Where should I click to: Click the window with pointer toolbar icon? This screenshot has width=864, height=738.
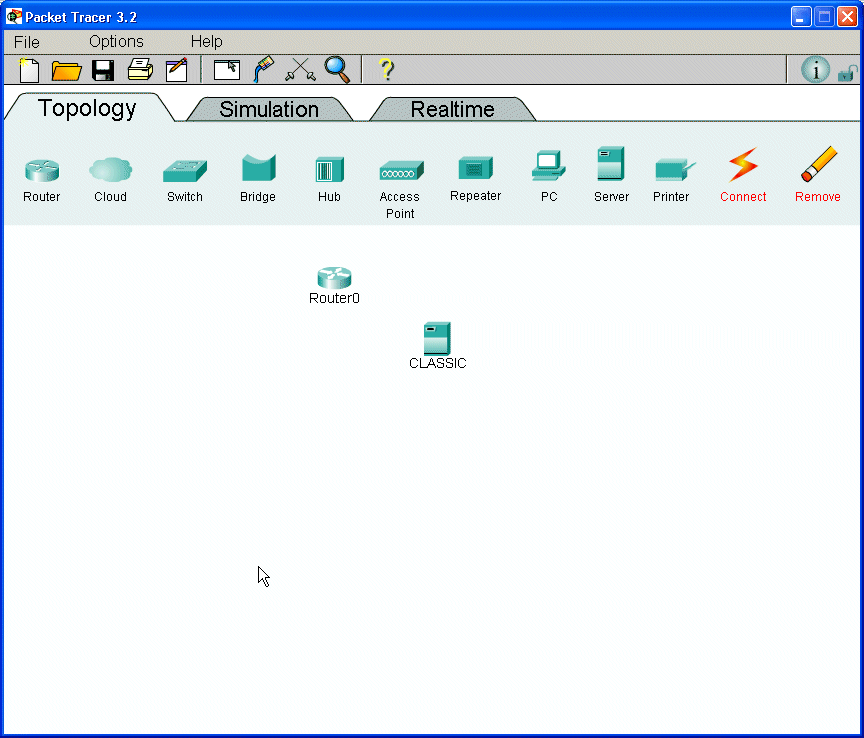point(227,70)
